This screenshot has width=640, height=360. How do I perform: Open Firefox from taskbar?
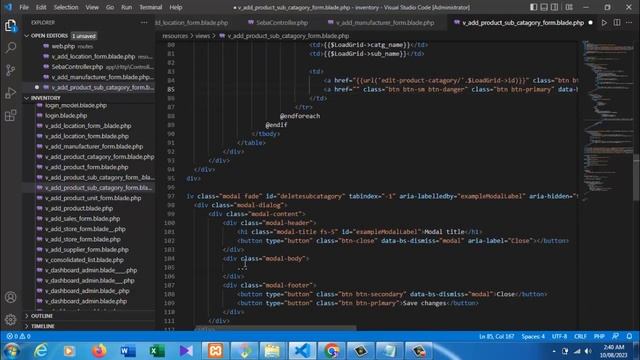coord(99,351)
